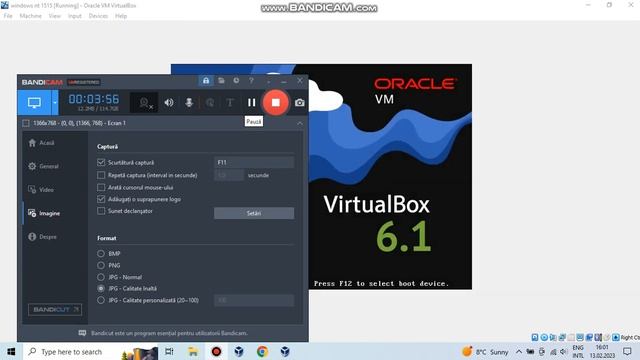Stop the Bandicam recording with red button
The image size is (640, 360).
pyautogui.click(x=276, y=102)
